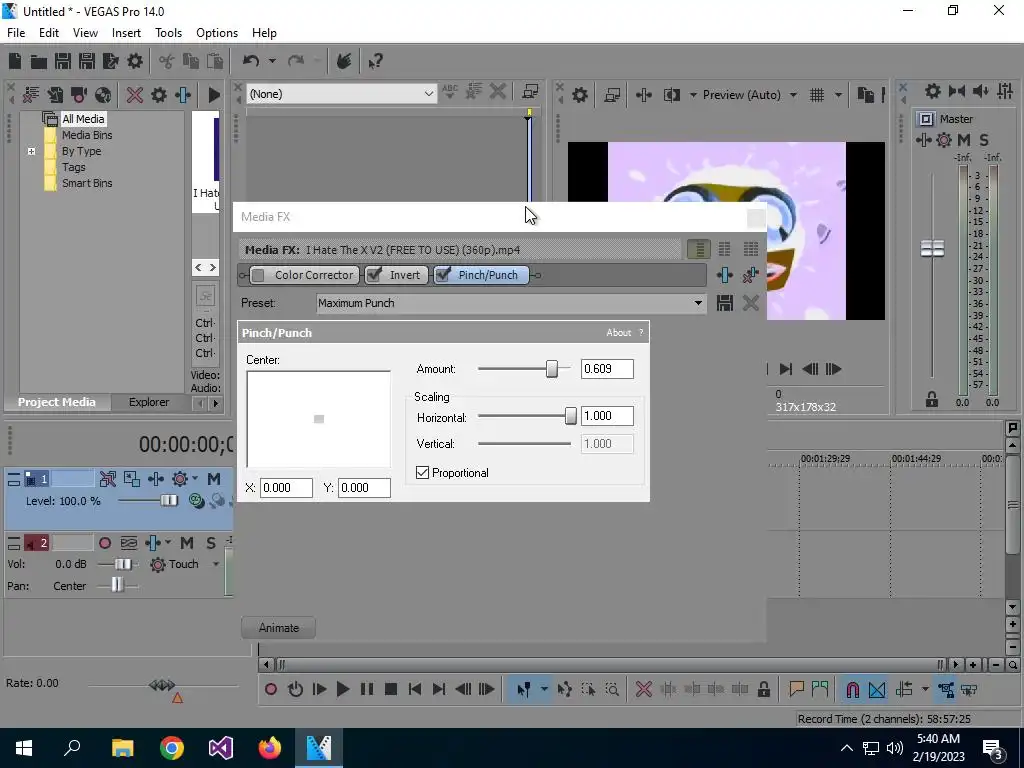Screen dimensions: 1024x768
Task: Switch to the Explorer tab
Action: pyautogui.click(x=149, y=402)
